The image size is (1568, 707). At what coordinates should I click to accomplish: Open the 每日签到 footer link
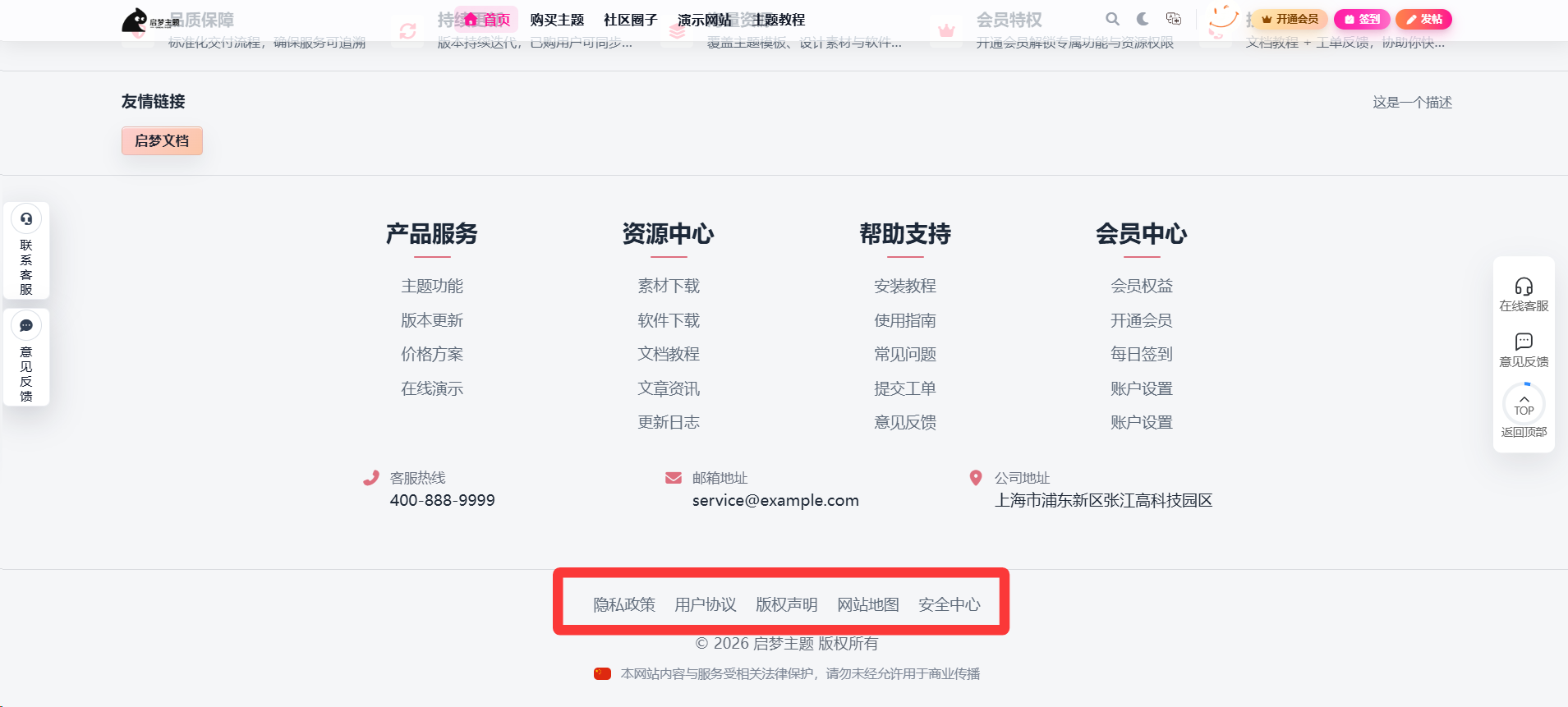click(1142, 354)
